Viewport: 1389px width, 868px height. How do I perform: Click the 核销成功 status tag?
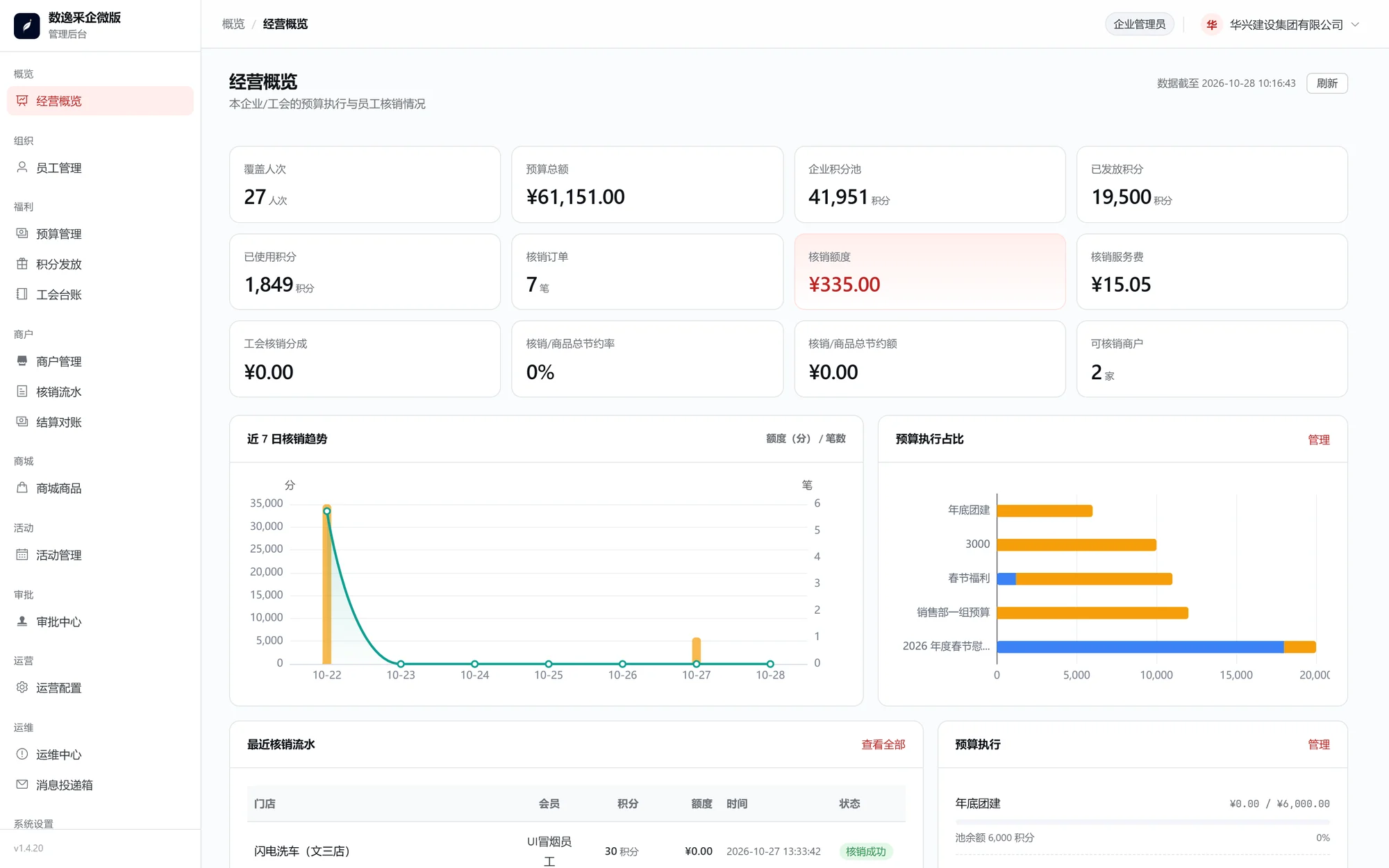coord(865,851)
